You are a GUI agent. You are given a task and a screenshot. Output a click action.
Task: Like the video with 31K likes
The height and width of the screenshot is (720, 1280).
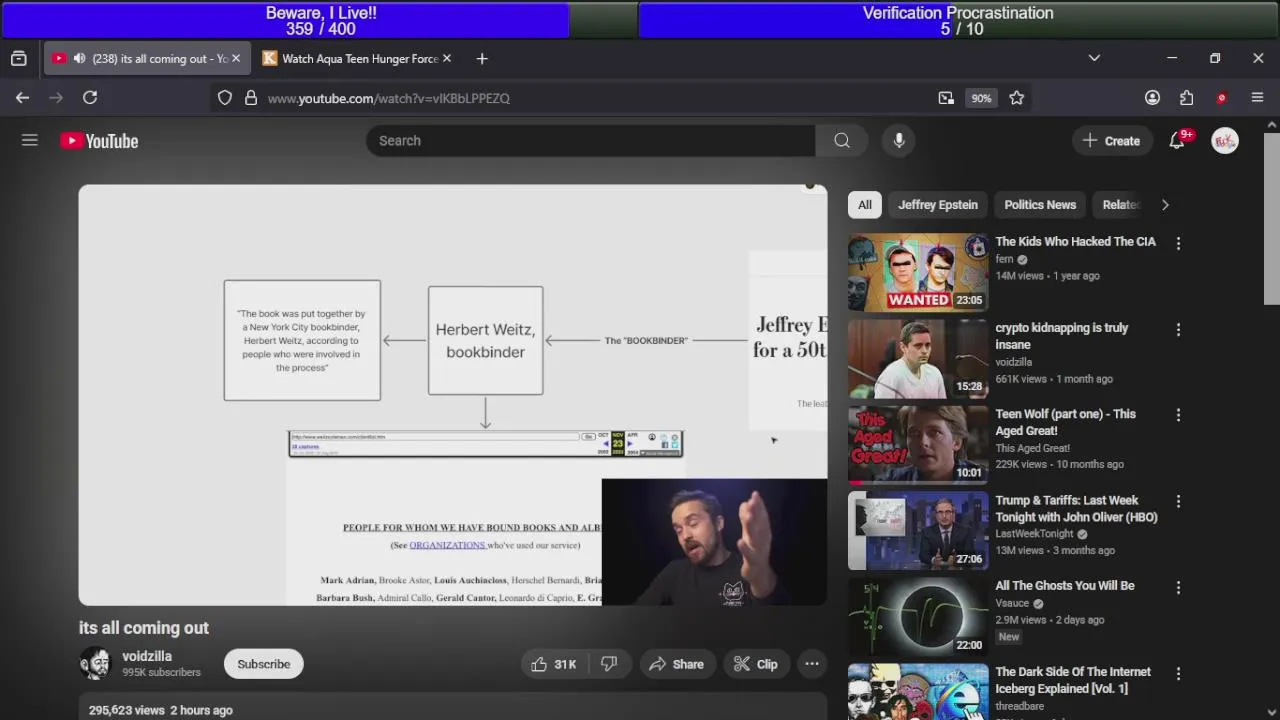tap(554, 664)
